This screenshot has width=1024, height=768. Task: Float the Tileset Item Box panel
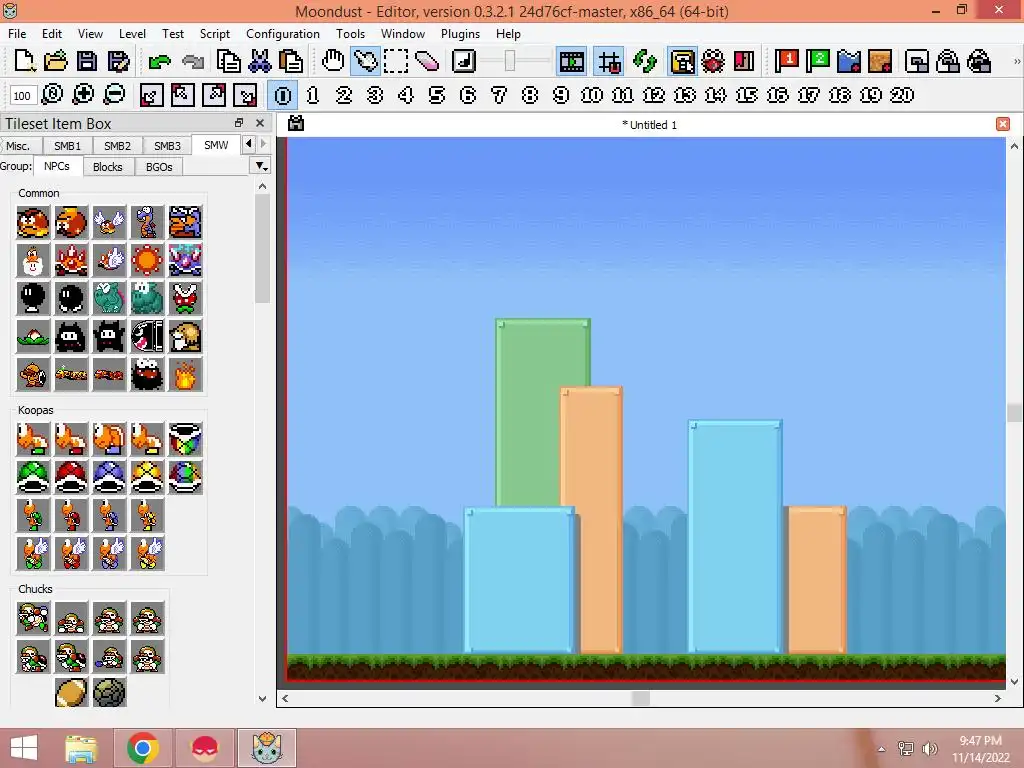click(239, 123)
